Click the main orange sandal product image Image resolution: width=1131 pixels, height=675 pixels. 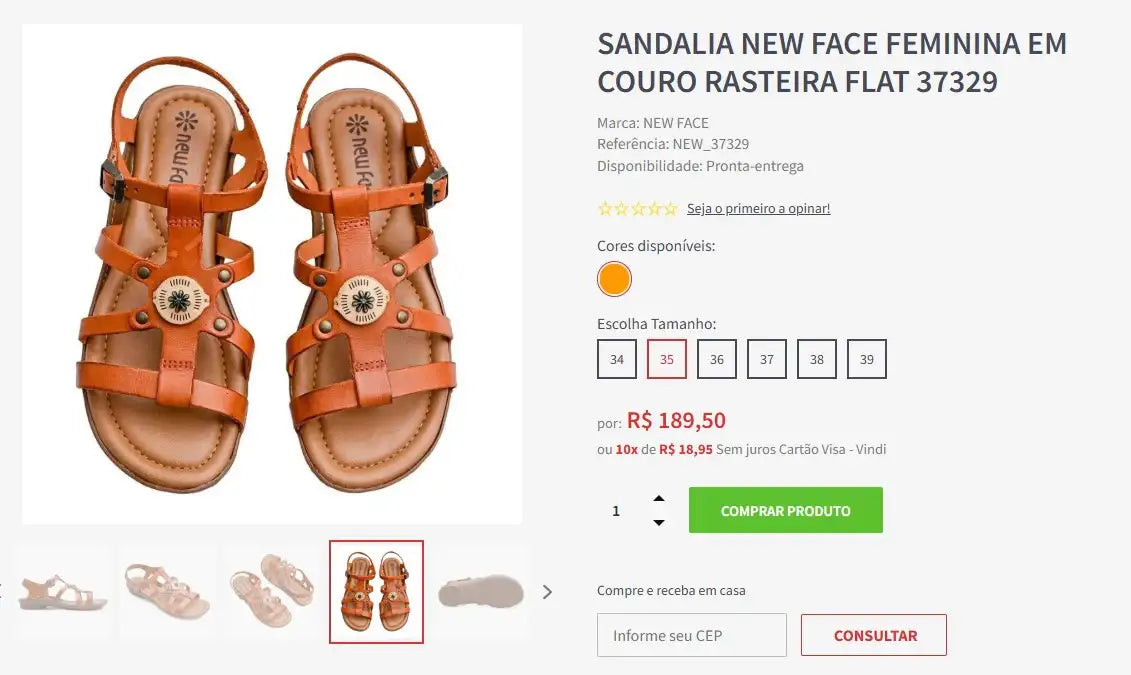tap(272, 274)
